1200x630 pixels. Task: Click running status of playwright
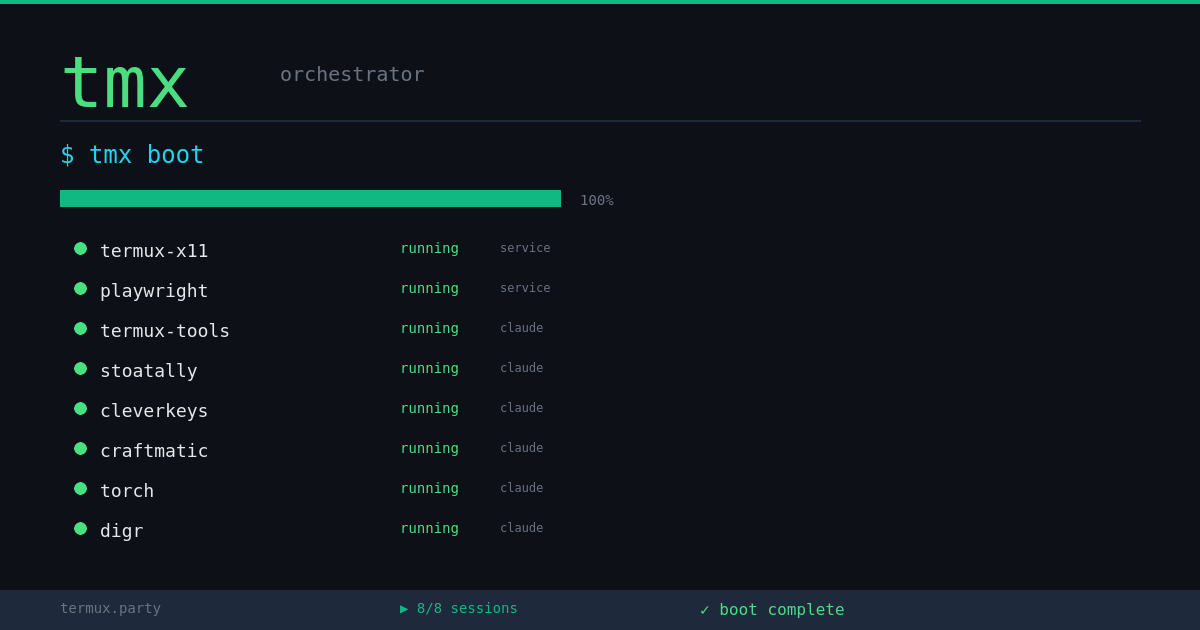(429, 288)
